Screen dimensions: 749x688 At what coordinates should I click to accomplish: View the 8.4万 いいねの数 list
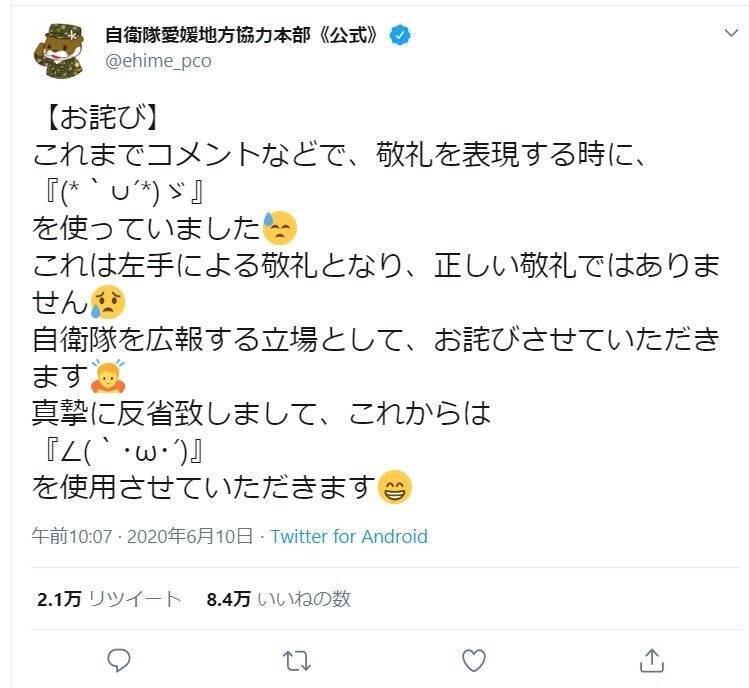pos(278,599)
